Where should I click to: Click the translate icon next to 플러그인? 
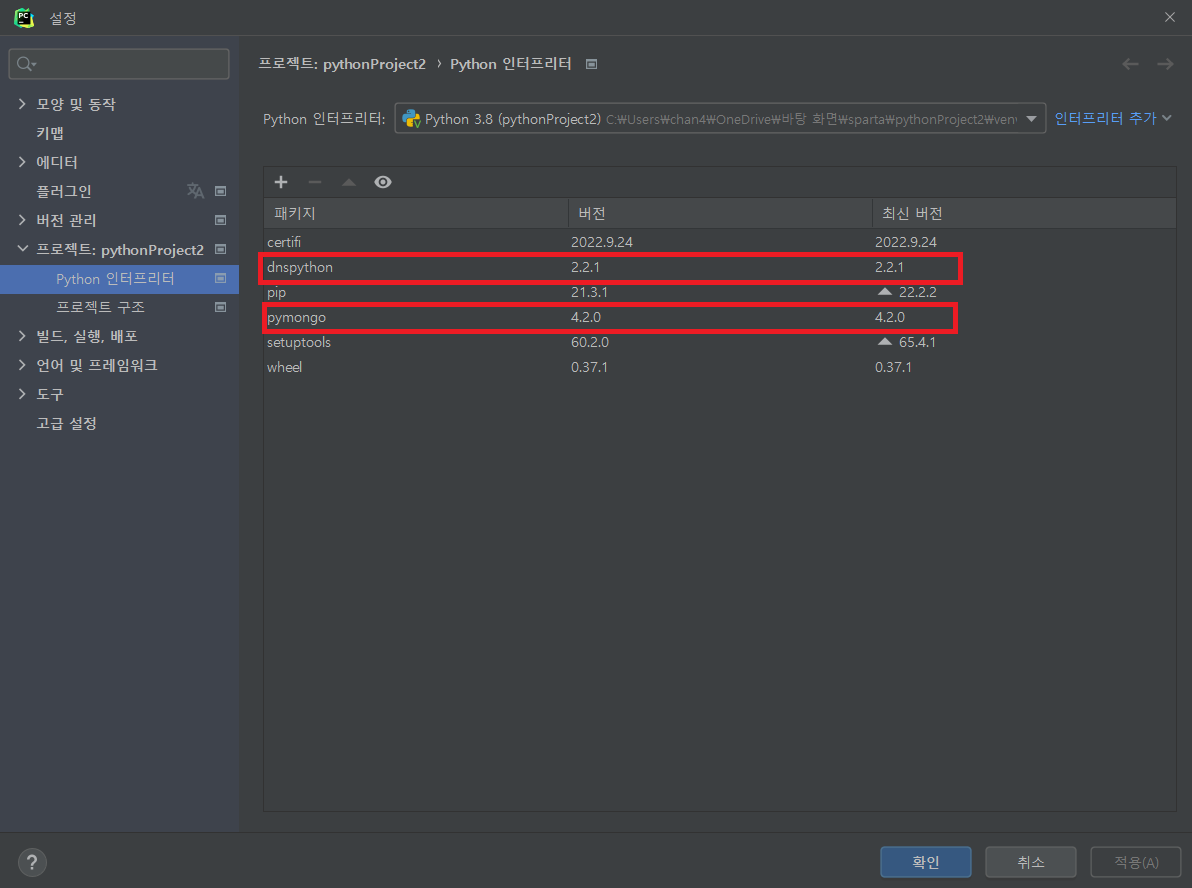pos(195,191)
